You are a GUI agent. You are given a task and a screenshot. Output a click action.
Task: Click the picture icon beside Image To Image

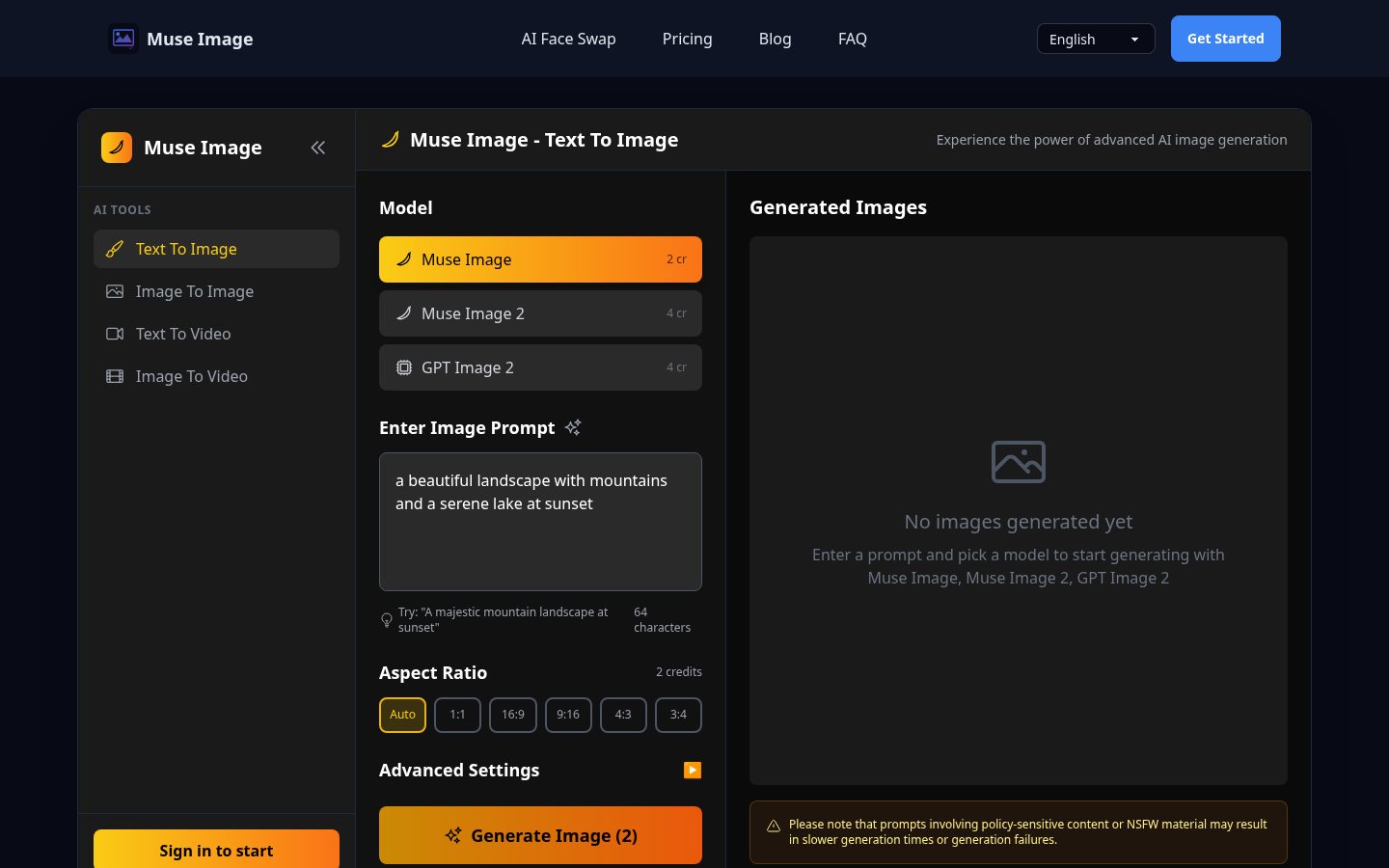[x=115, y=291]
